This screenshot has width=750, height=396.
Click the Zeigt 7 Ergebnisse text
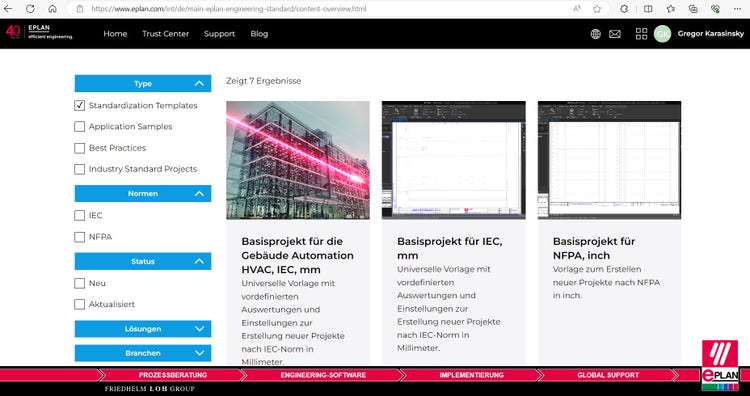point(264,81)
